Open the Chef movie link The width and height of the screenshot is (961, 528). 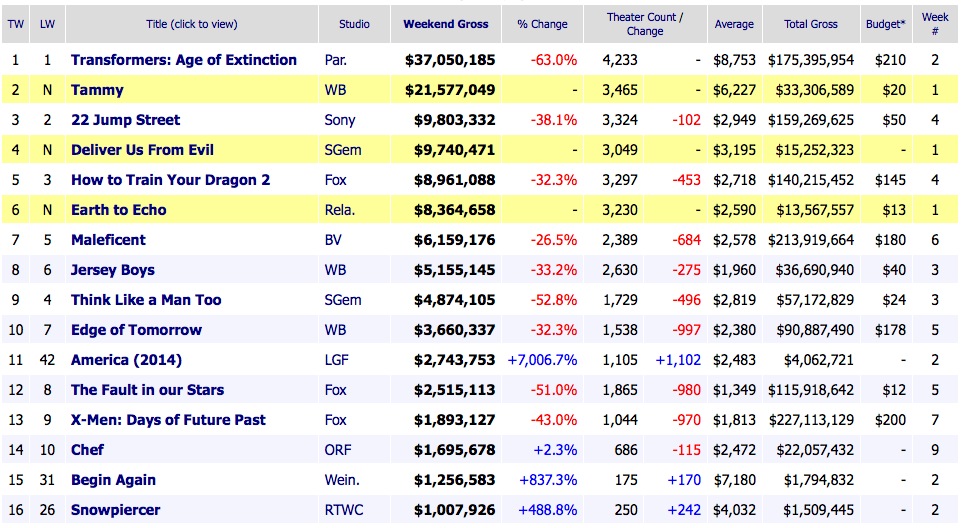[87, 450]
